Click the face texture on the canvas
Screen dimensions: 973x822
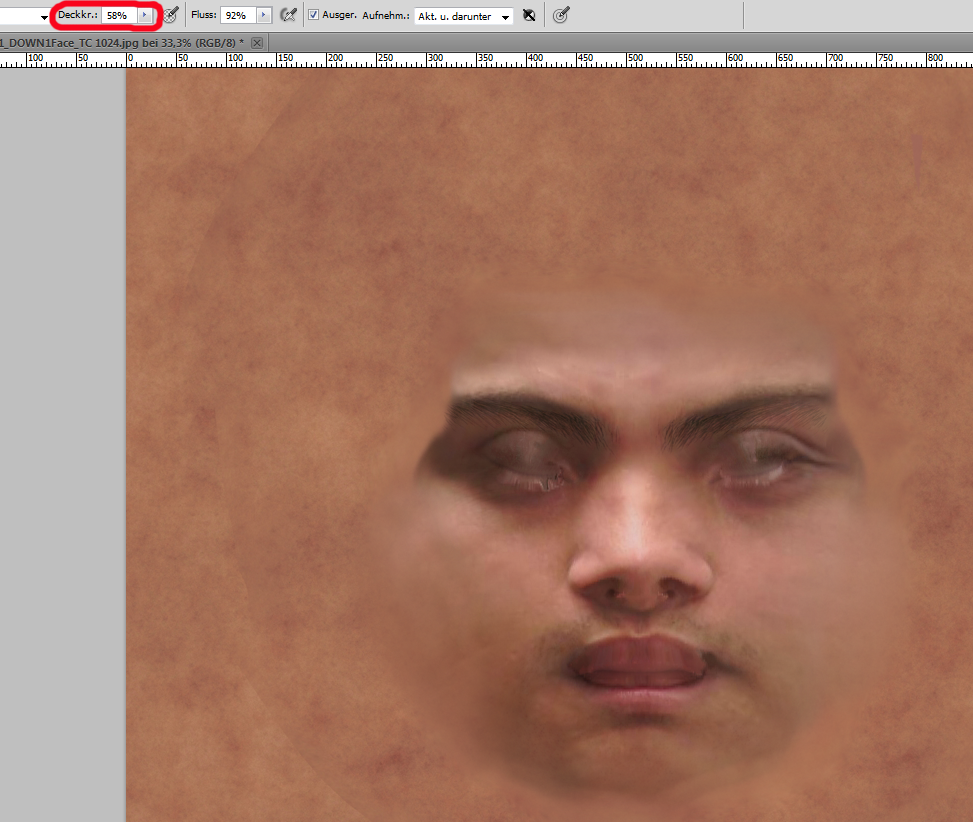pyautogui.click(x=549, y=445)
